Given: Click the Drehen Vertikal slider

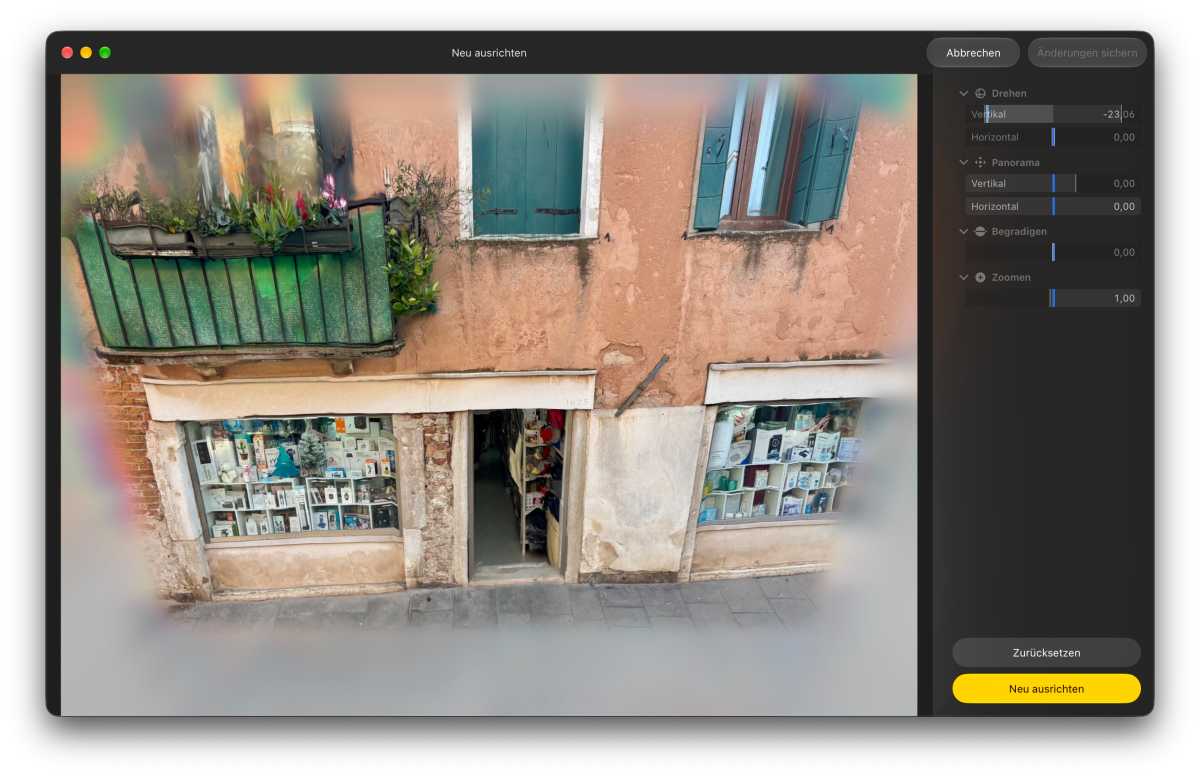Looking at the screenshot, I should [1053, 114].
